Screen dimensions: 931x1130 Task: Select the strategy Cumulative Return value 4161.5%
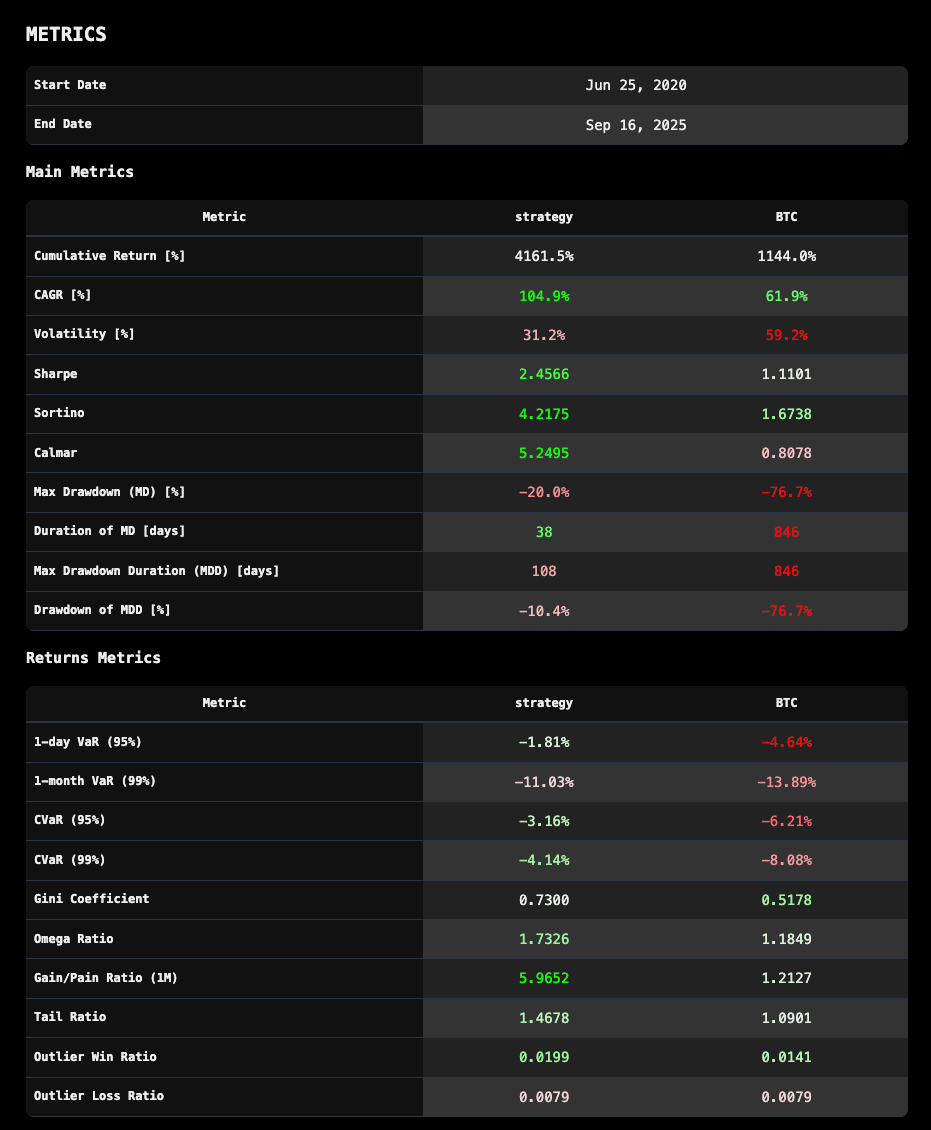click(544, 257)
